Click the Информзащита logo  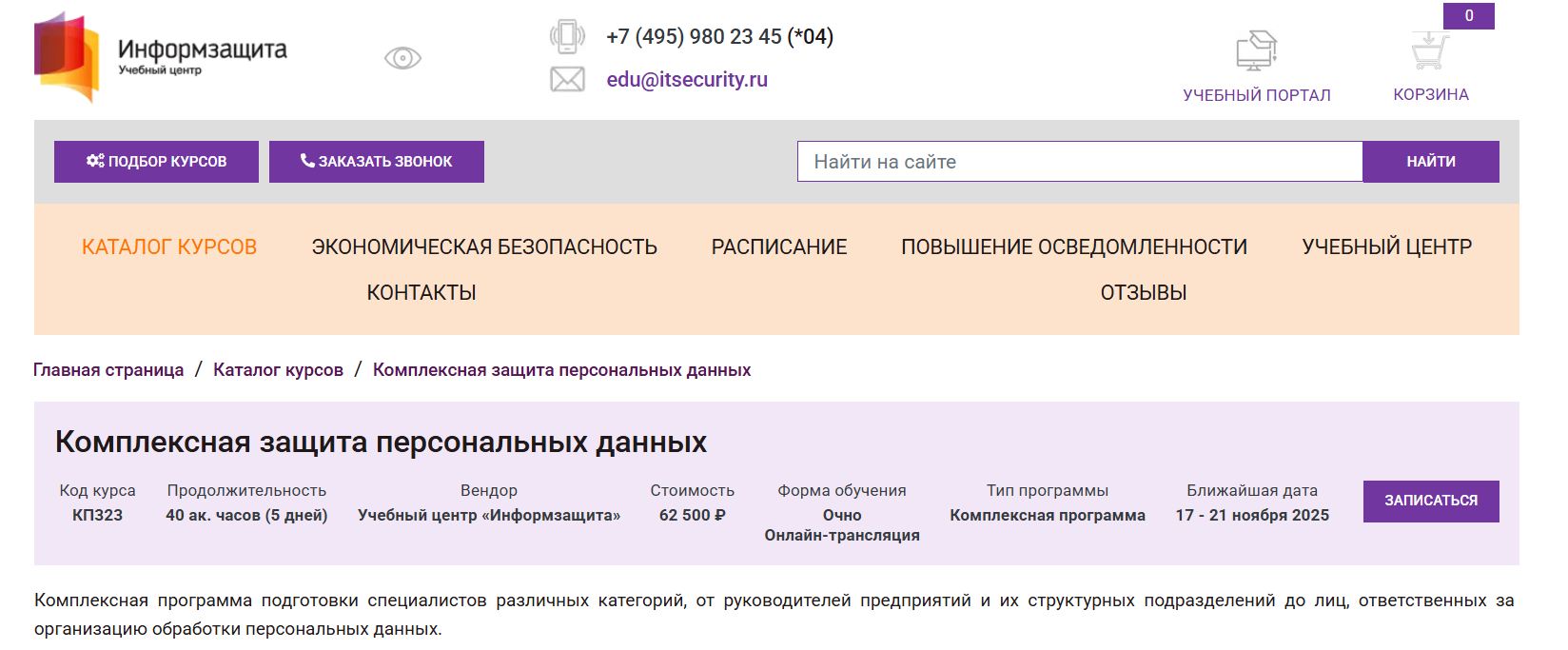click(160, 56)
